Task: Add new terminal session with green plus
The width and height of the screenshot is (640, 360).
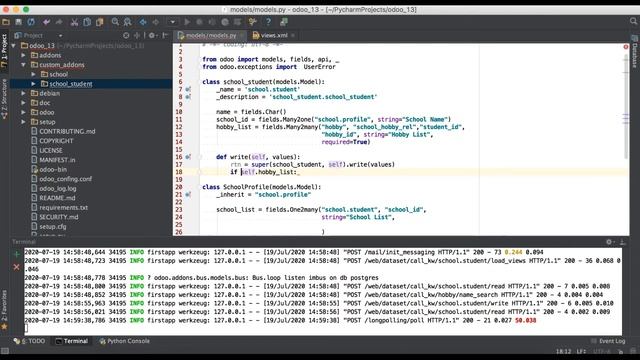Action: click(16, 254)
